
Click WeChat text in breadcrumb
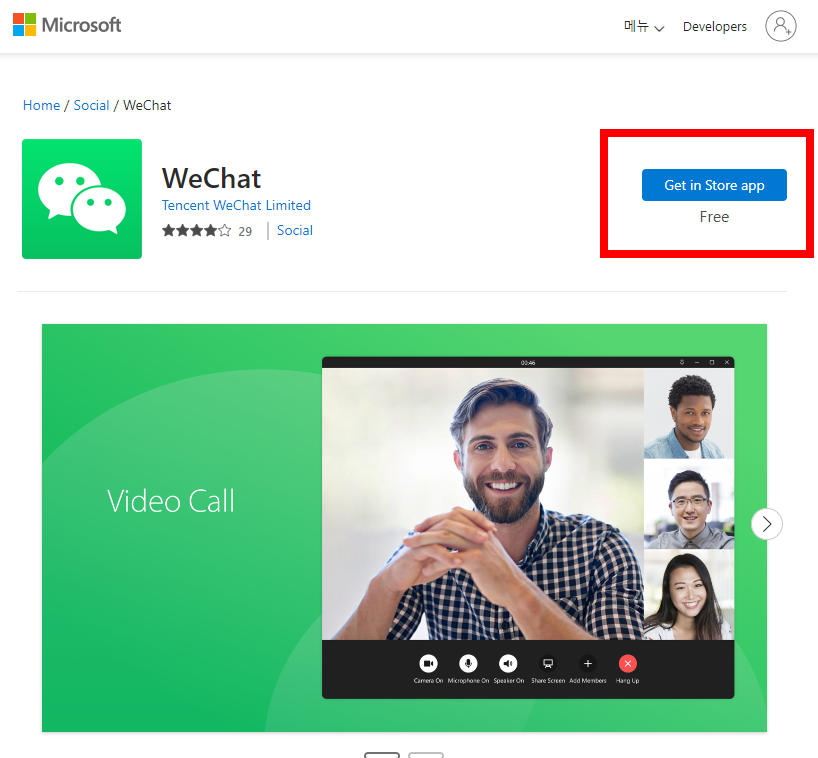(x=147, y=105)
